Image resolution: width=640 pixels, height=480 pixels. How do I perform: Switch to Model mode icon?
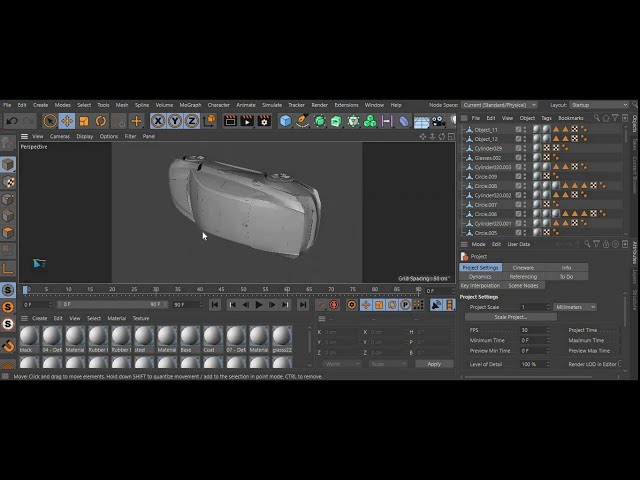(x=8, y=164)
